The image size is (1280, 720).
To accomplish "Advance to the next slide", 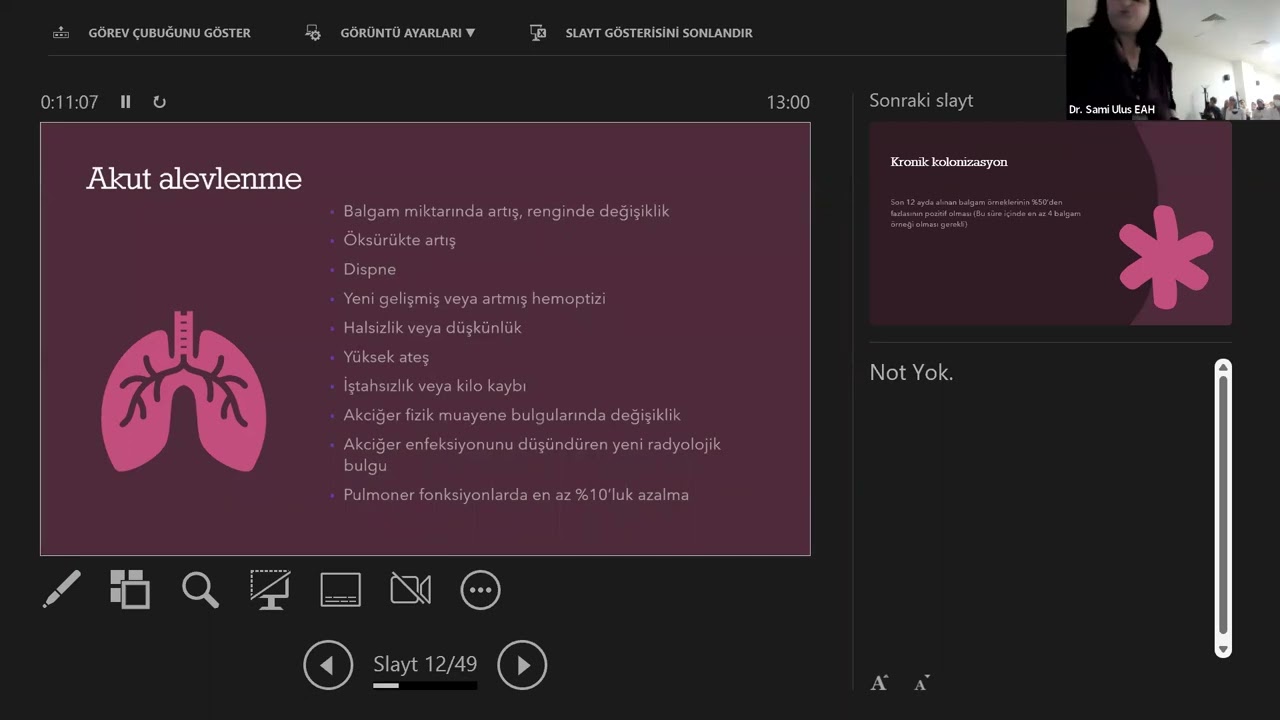I will tap(522, 665).
